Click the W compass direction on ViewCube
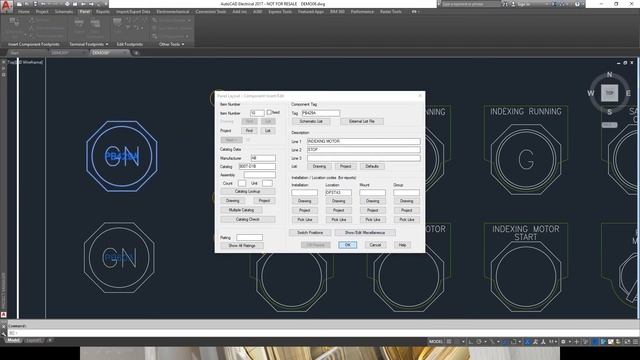The height and width of the screenshot is (360, 640). 591,93
